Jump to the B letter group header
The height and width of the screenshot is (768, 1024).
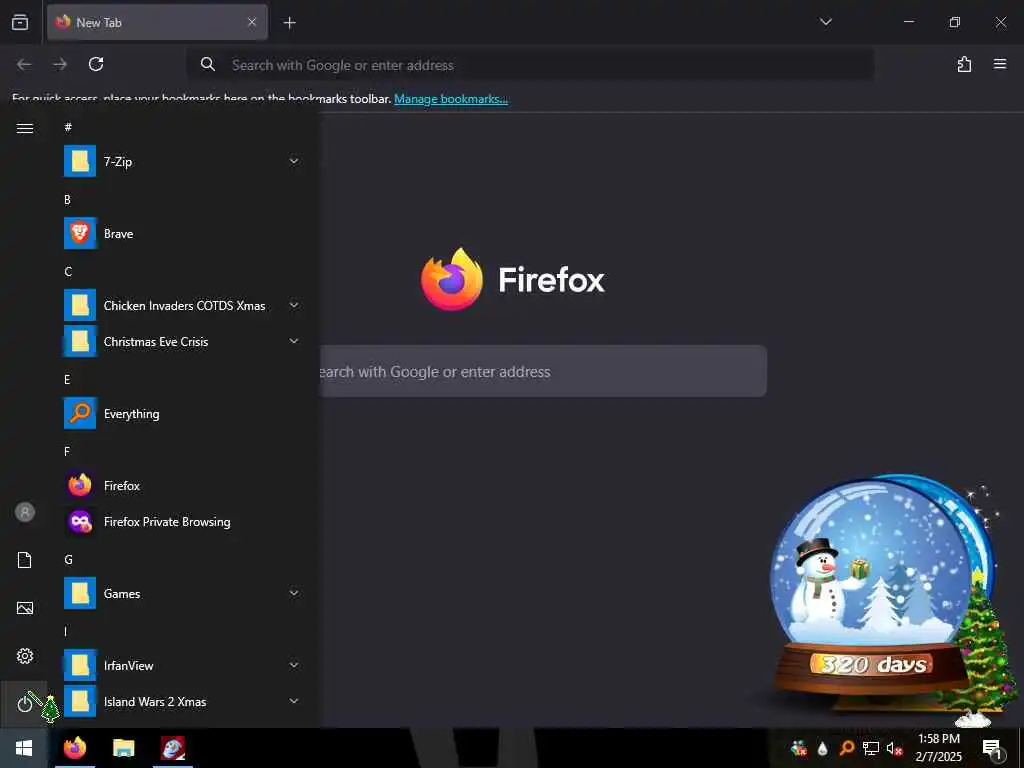[67, 200]
